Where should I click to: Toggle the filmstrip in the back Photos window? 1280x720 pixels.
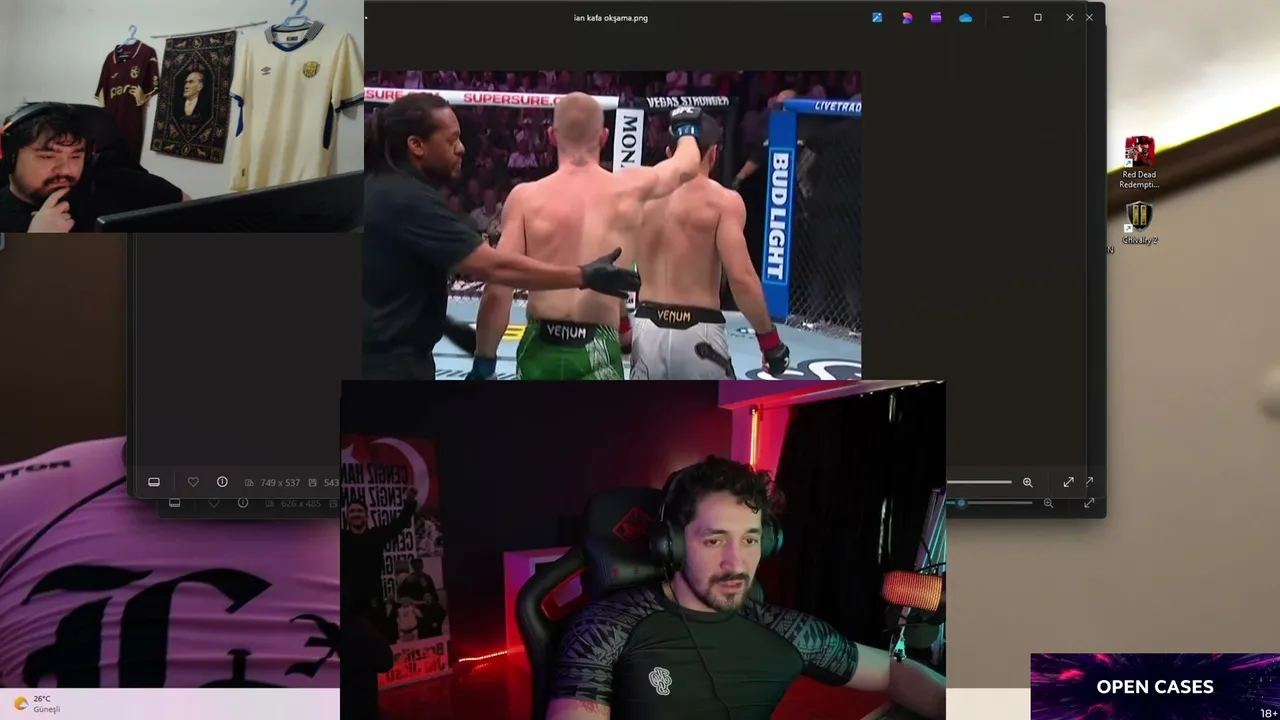(x=175, y=503)
